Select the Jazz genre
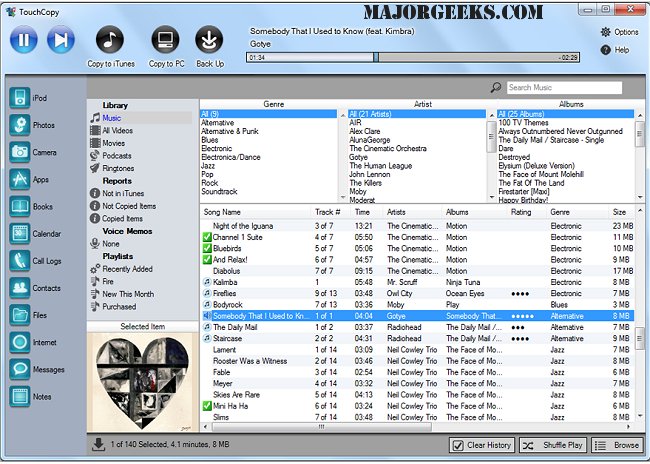This screenshot has height=464, width=650. pyautogui.click(x=208, y=166)
